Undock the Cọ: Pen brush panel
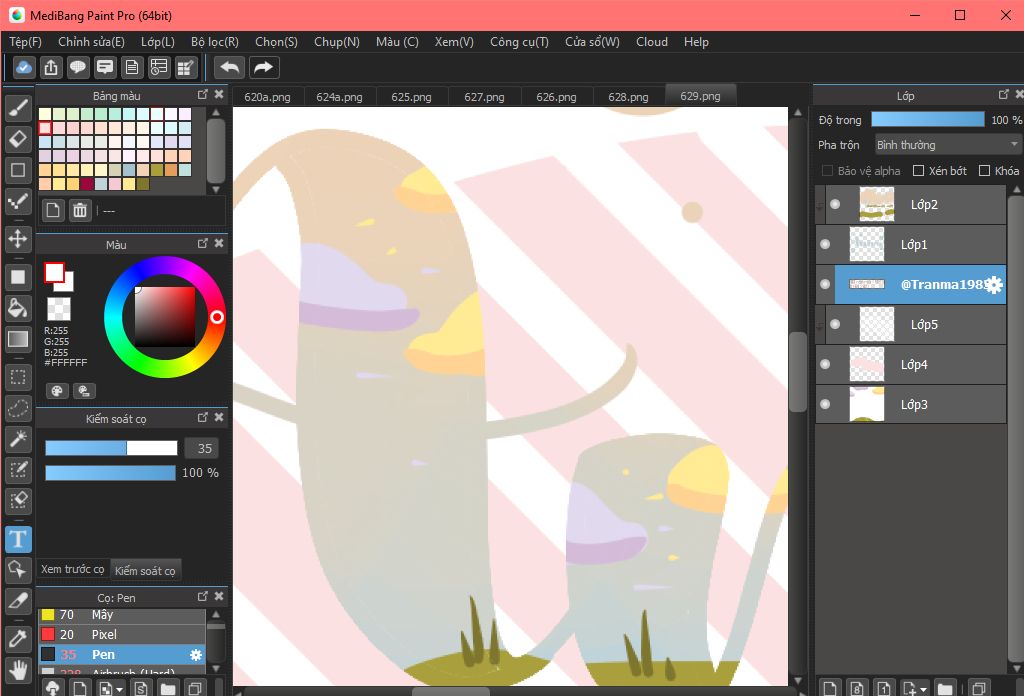The width and height of the screenshot is (1024, 696). [202, 596]
